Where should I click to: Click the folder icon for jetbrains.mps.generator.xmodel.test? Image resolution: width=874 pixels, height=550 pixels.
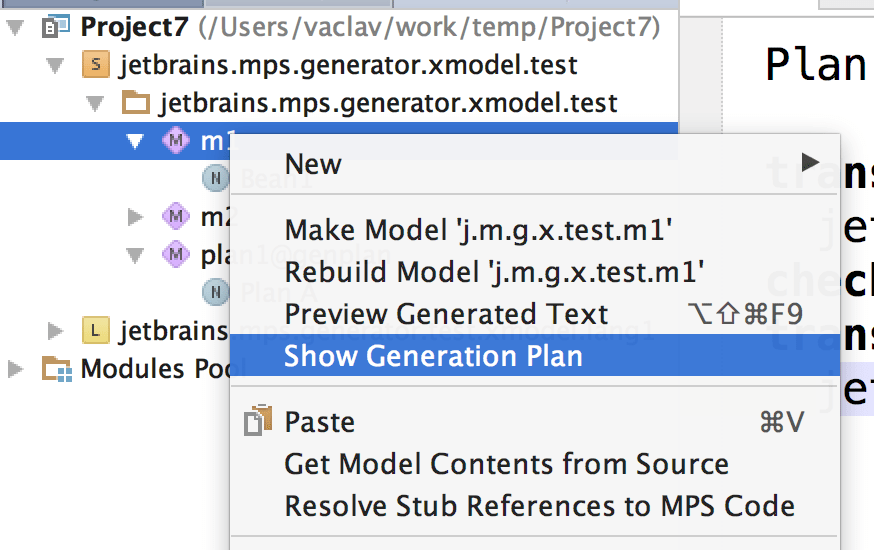[135, 103]
